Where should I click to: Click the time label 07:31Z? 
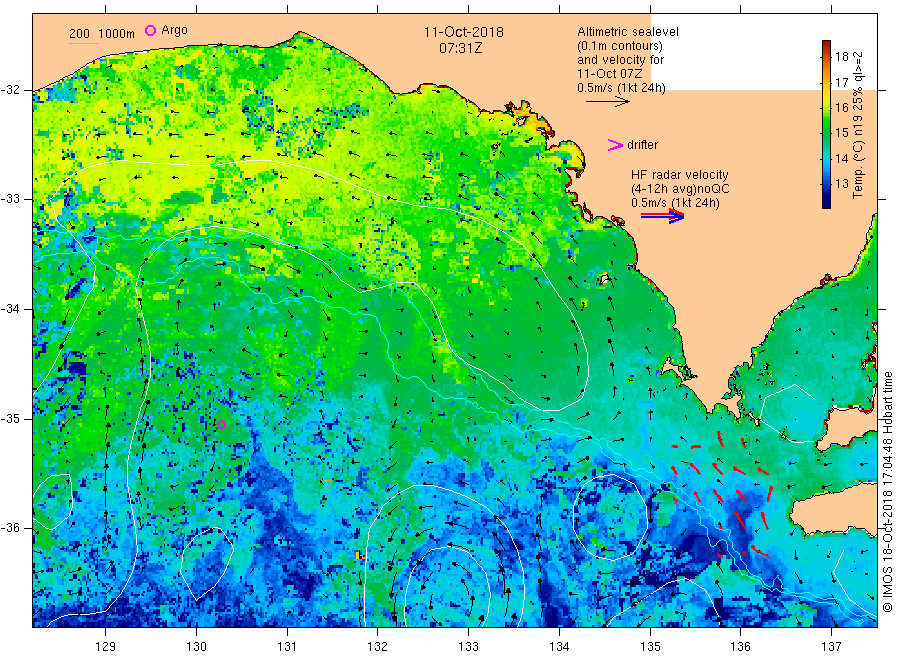(x=461, y=48)
